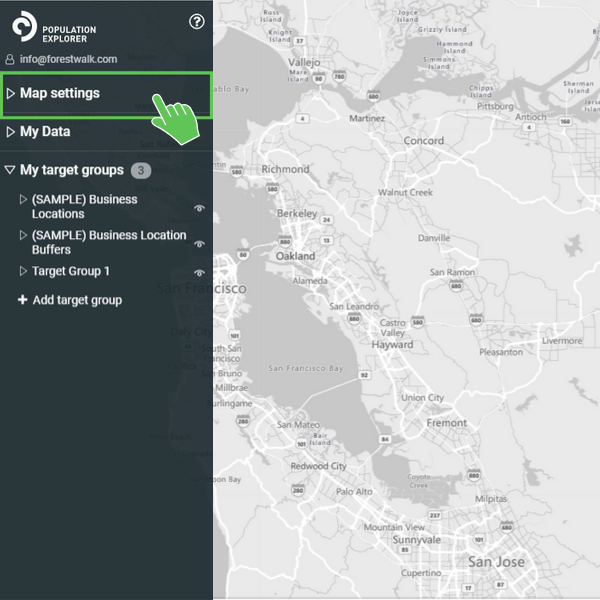Click Highway 84 shield on the map
This screenshot has width=600, height=600.
tap(385, 439)
